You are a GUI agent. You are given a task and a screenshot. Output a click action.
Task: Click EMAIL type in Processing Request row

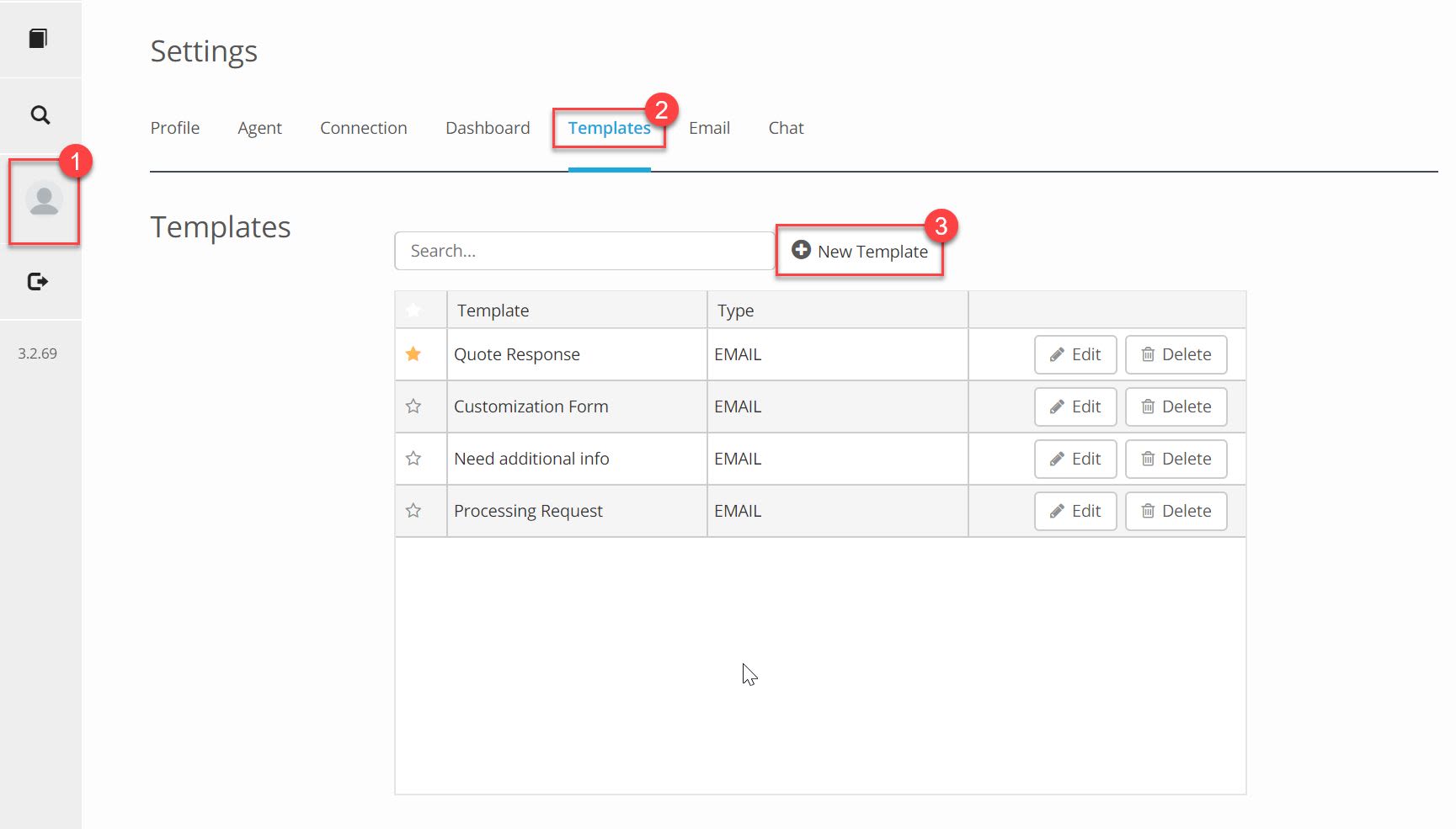point(738,511)
